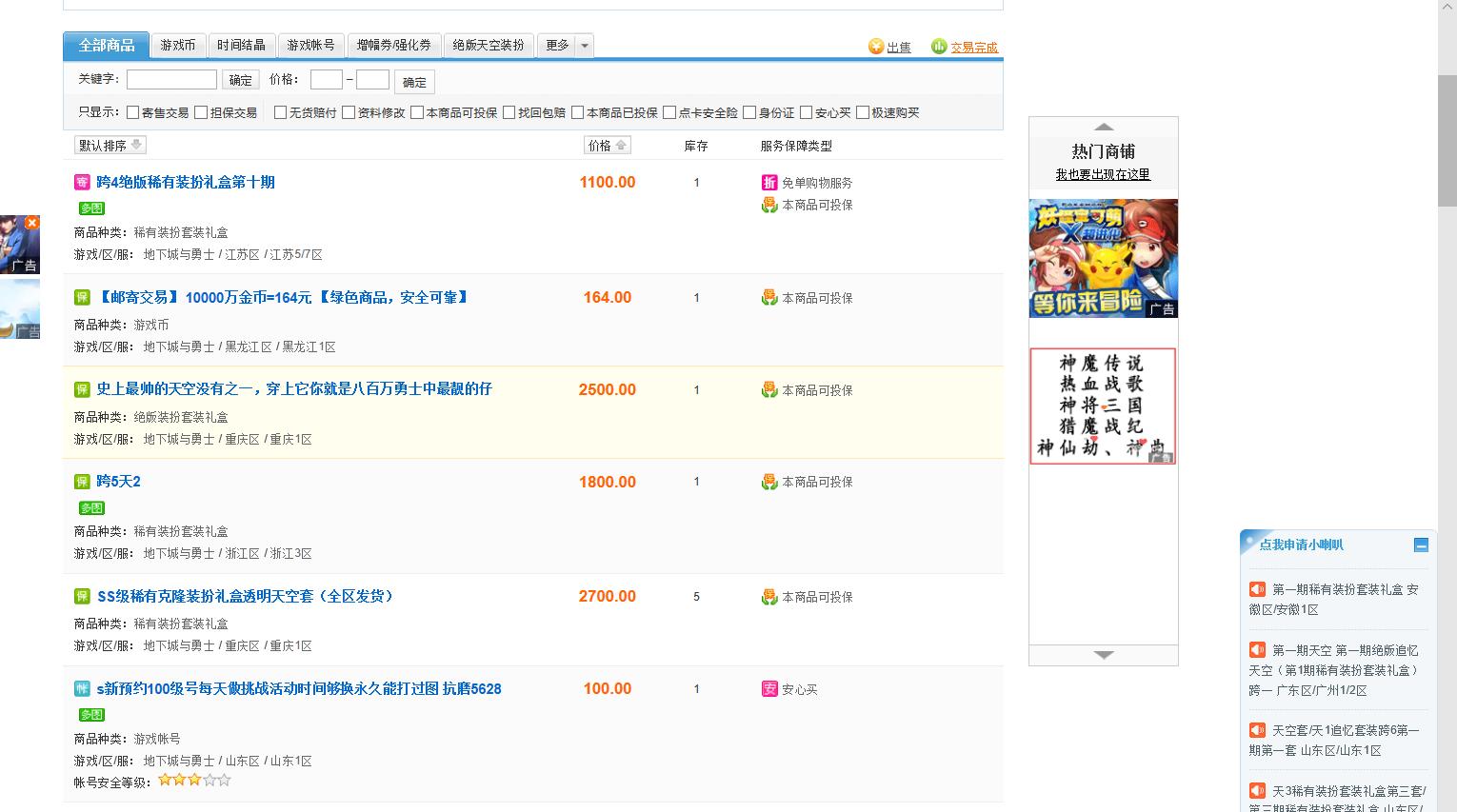Viewport: 1457px width, 812px height.
Task: Click the 确定 keyword search button
Action: coord(239,79)
